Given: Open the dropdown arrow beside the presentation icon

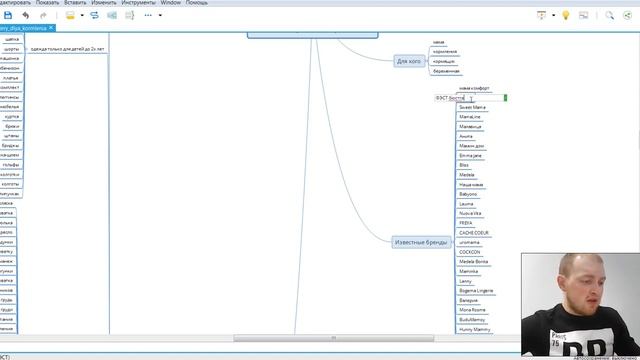Looking at the screenshot, I should coord(553,16).
